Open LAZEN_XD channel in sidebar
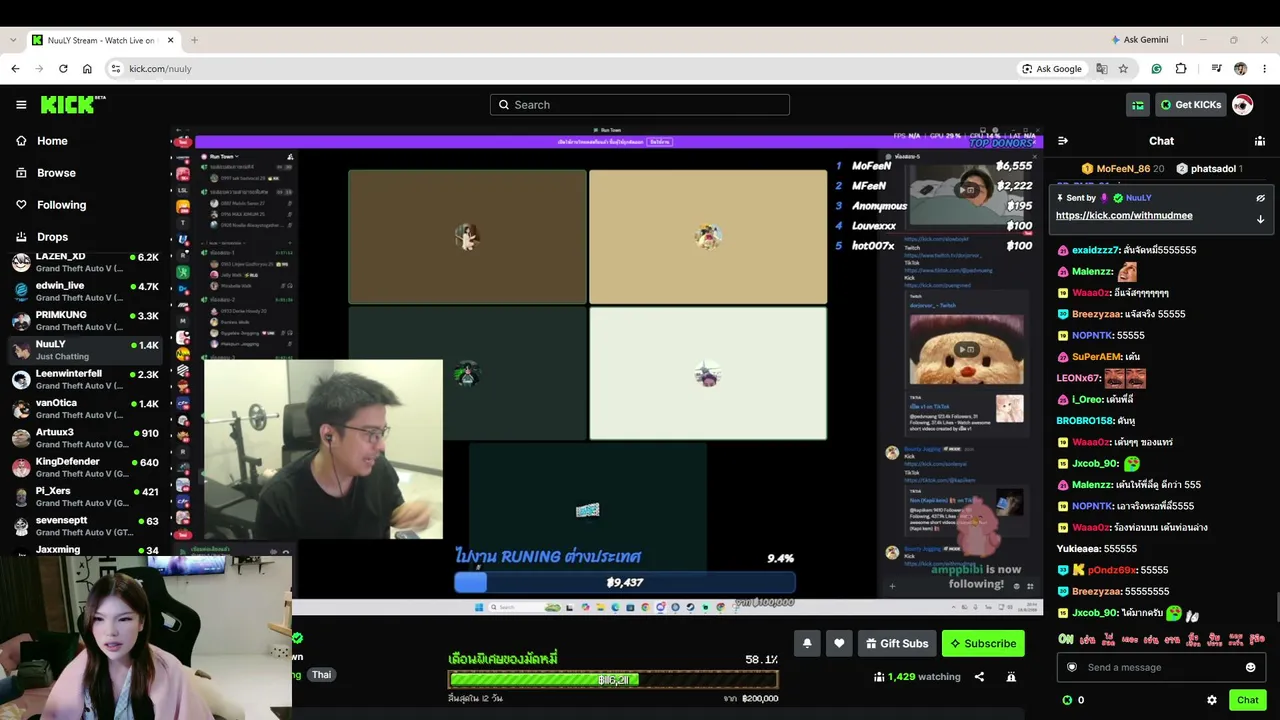1280x720 pixels. pos(85,262)
